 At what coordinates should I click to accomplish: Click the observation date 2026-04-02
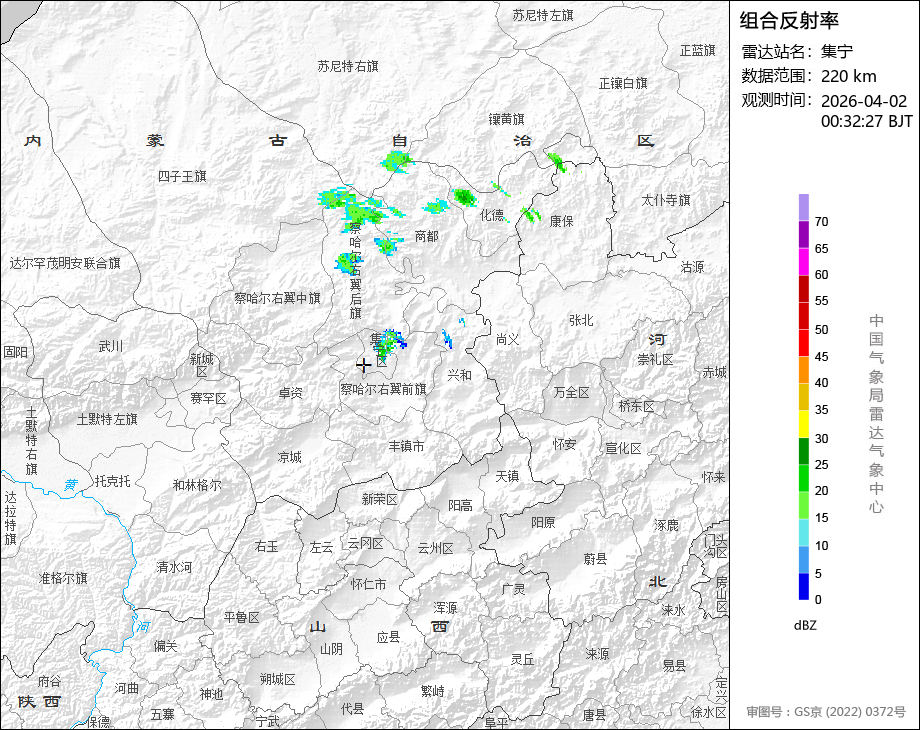[x=864, y=101]
